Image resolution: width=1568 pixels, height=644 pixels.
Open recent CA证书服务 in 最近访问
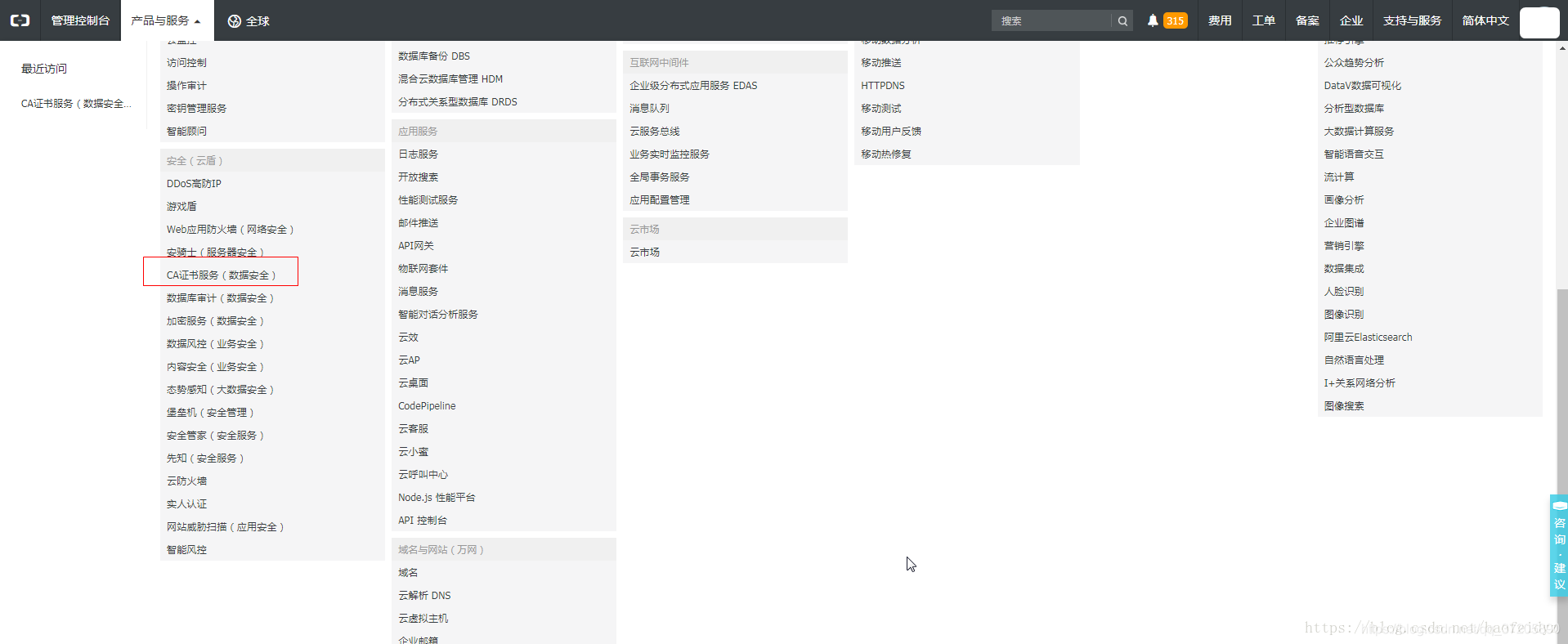click(76, 104)
